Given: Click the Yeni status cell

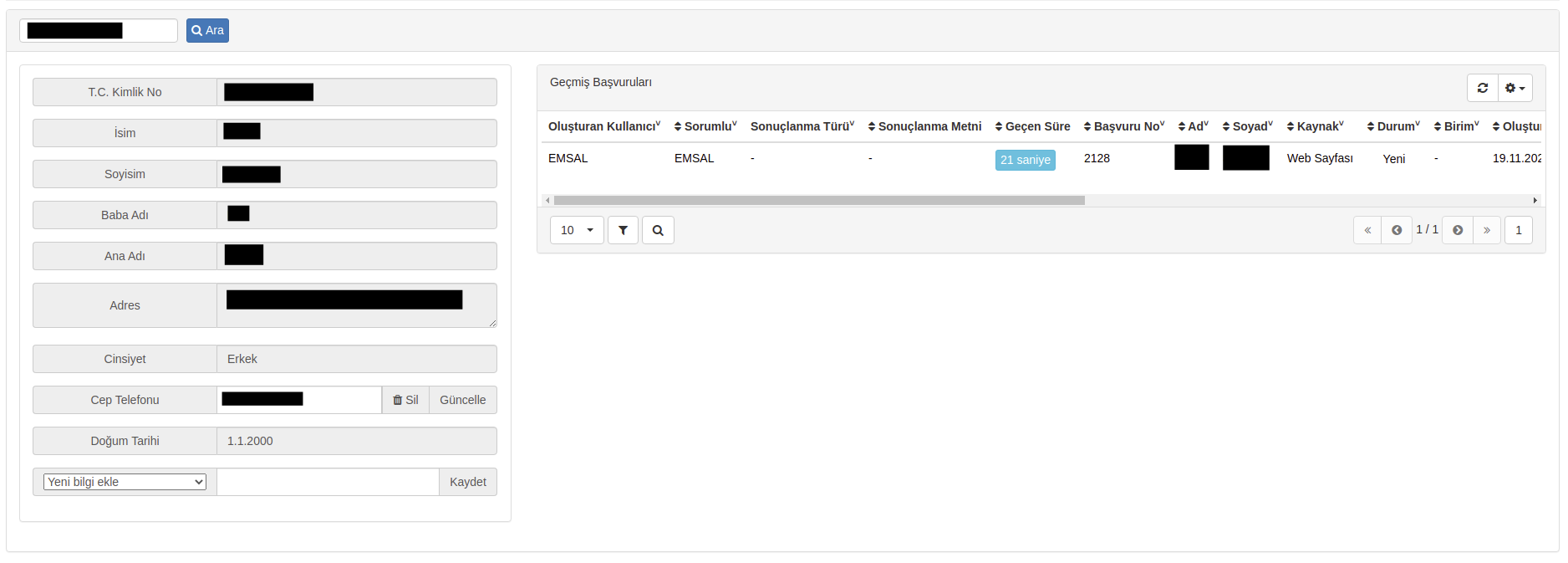Looking at the screenshot, I should click(1393, 159).
